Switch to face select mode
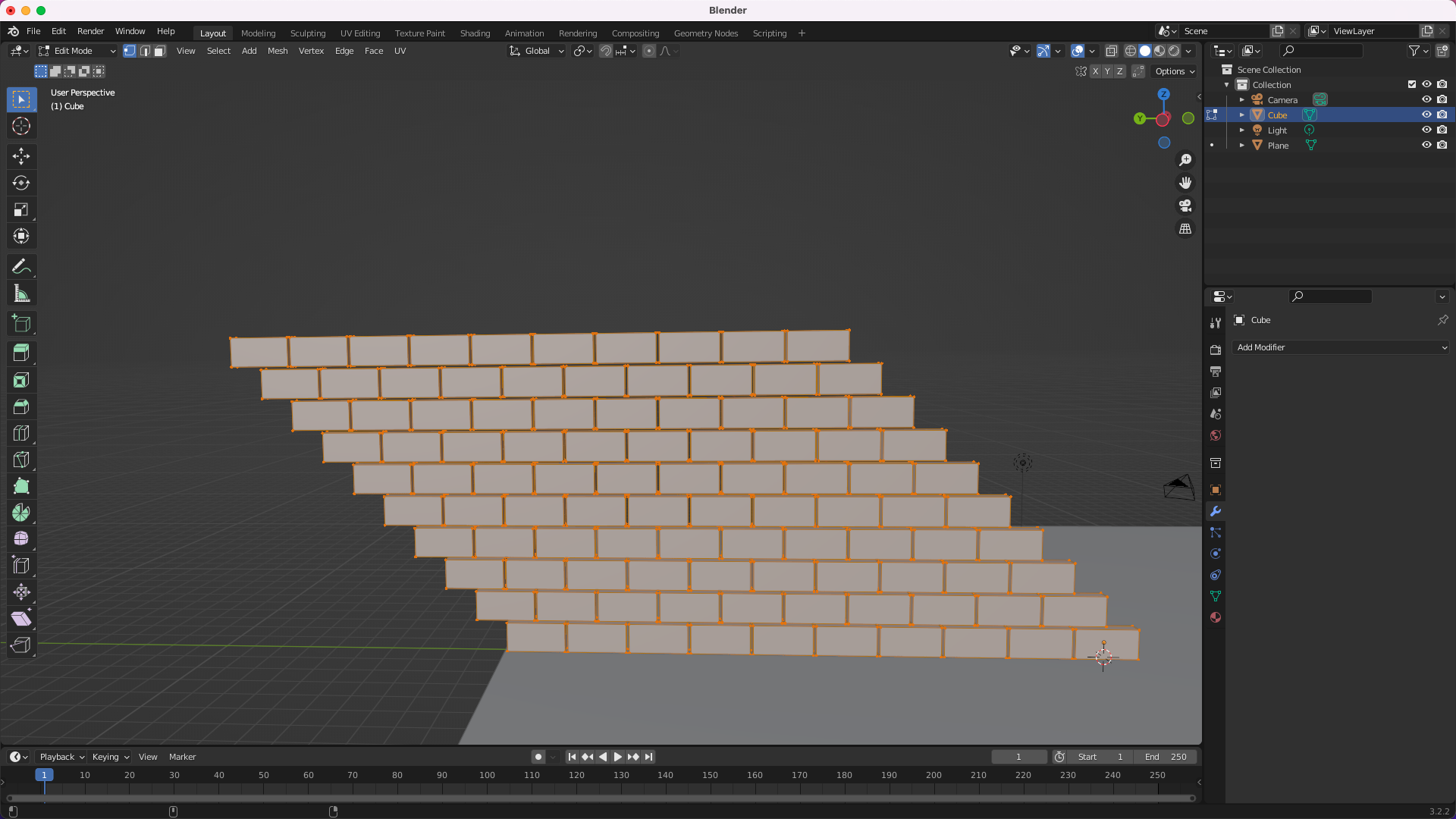This screenshot has height=819, width=1456. [x=160, y=51]
